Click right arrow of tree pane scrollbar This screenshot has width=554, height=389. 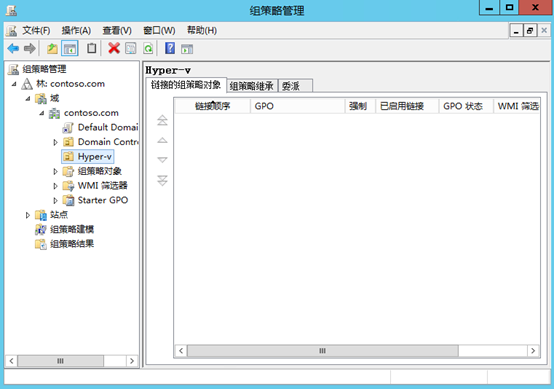(132, 361)
